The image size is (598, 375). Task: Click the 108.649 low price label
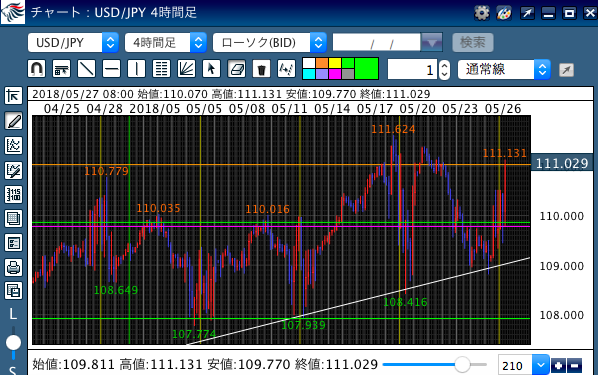[116, 290]
